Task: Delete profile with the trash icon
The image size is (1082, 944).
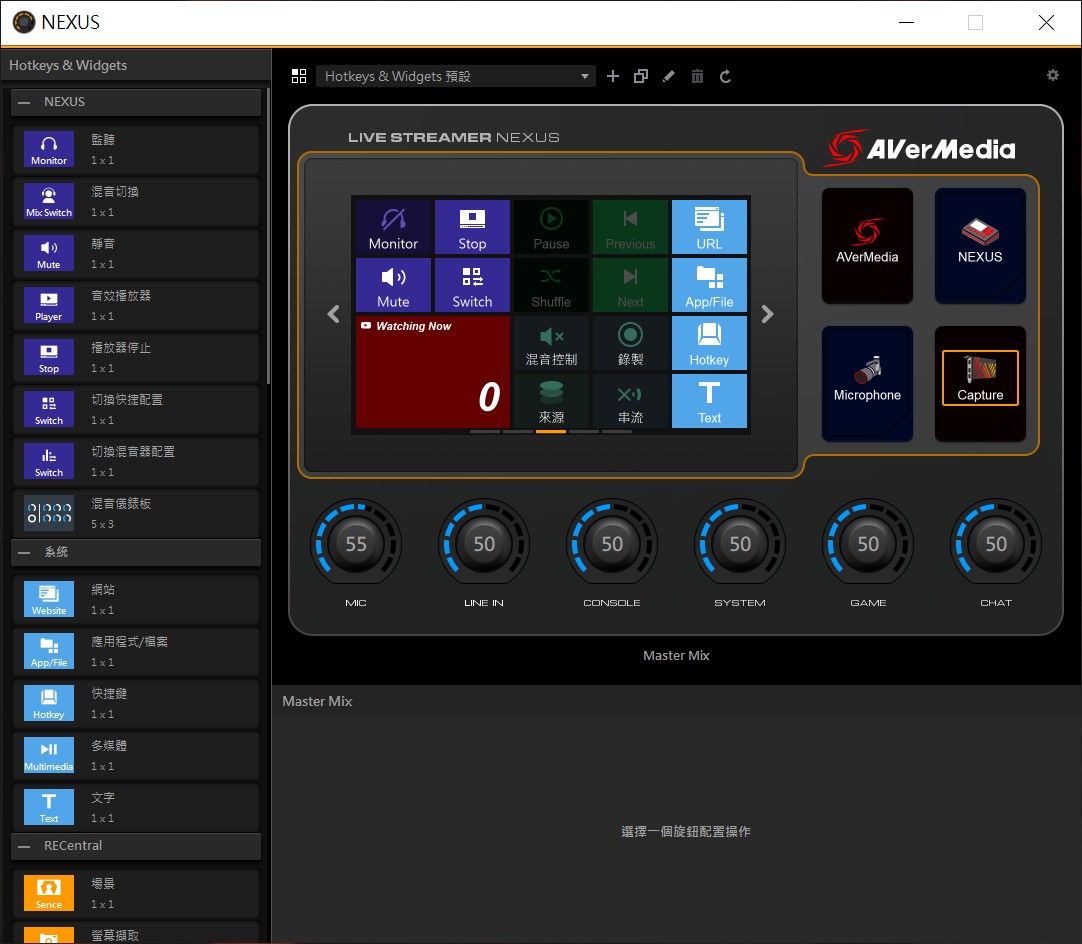Action: tap(697, 76)
